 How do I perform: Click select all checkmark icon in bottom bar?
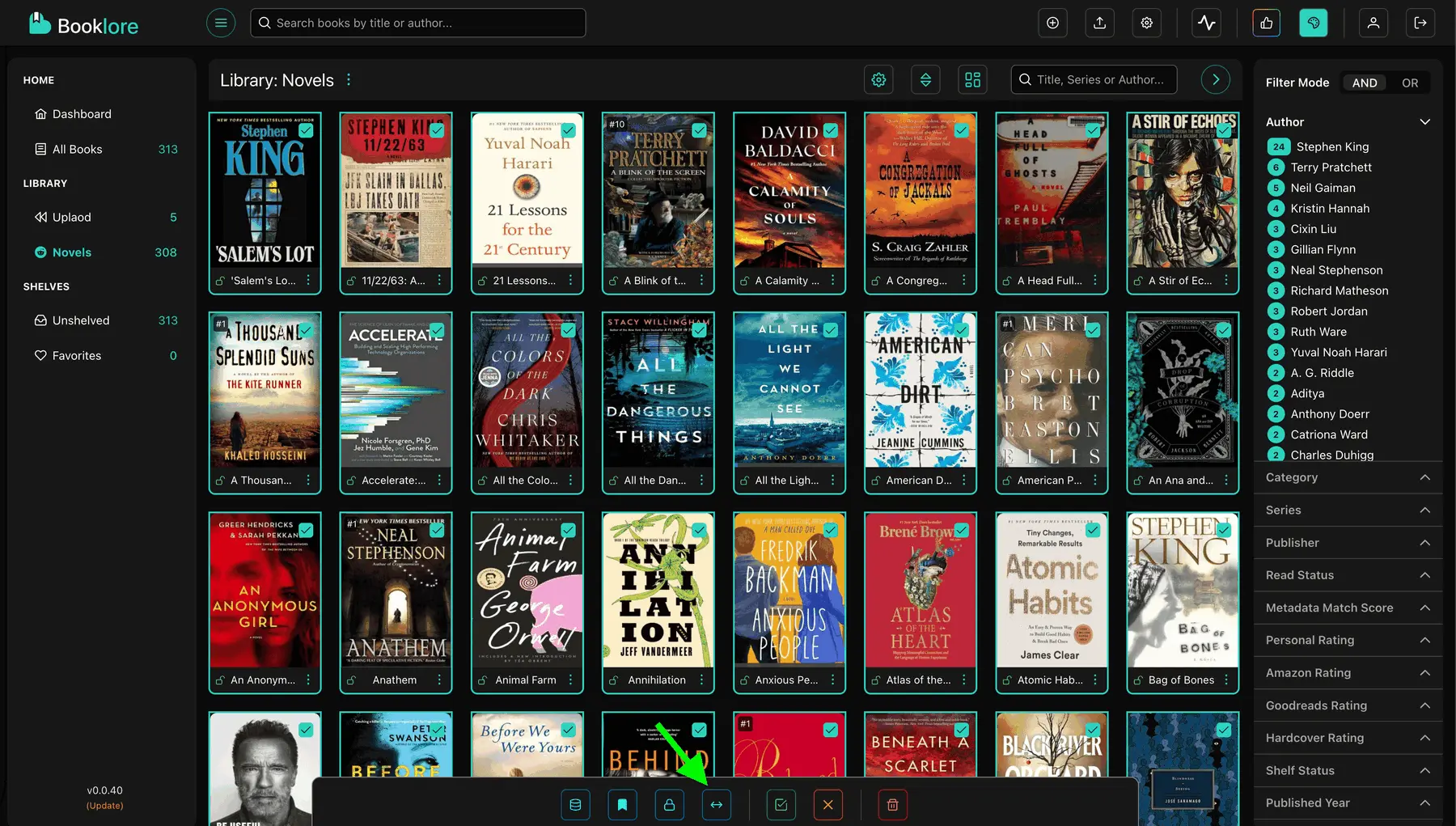(781, 805)
